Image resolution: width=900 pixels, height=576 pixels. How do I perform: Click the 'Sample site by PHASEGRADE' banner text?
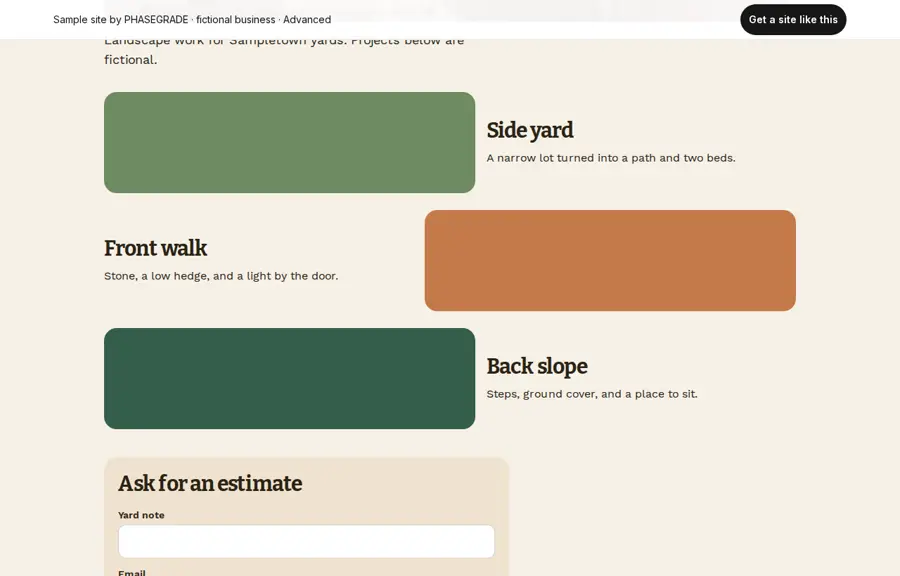[121, 20]
